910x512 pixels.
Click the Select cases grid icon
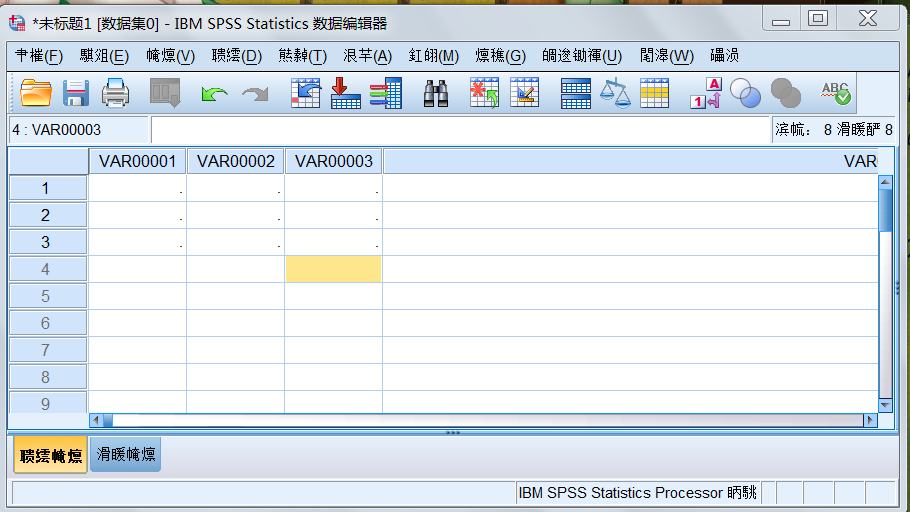655,93
